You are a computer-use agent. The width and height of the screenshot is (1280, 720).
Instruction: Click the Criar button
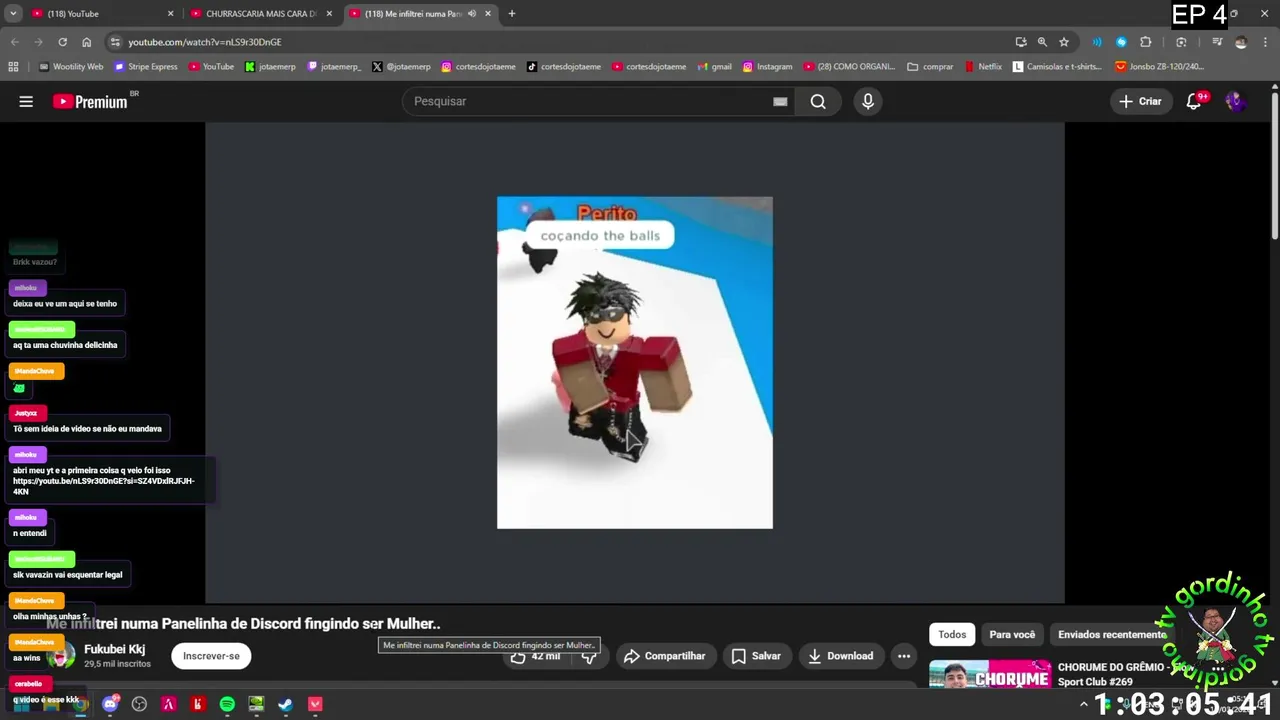(x=1140, y=101)
